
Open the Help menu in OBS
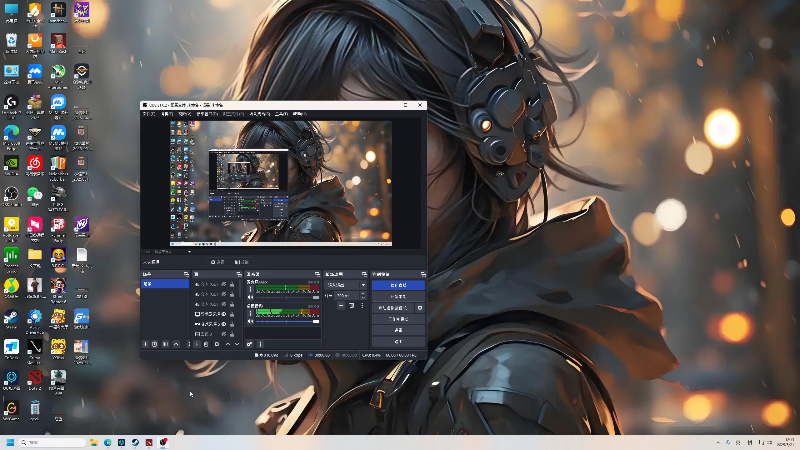pyautogui.click(x=300, y=114)
